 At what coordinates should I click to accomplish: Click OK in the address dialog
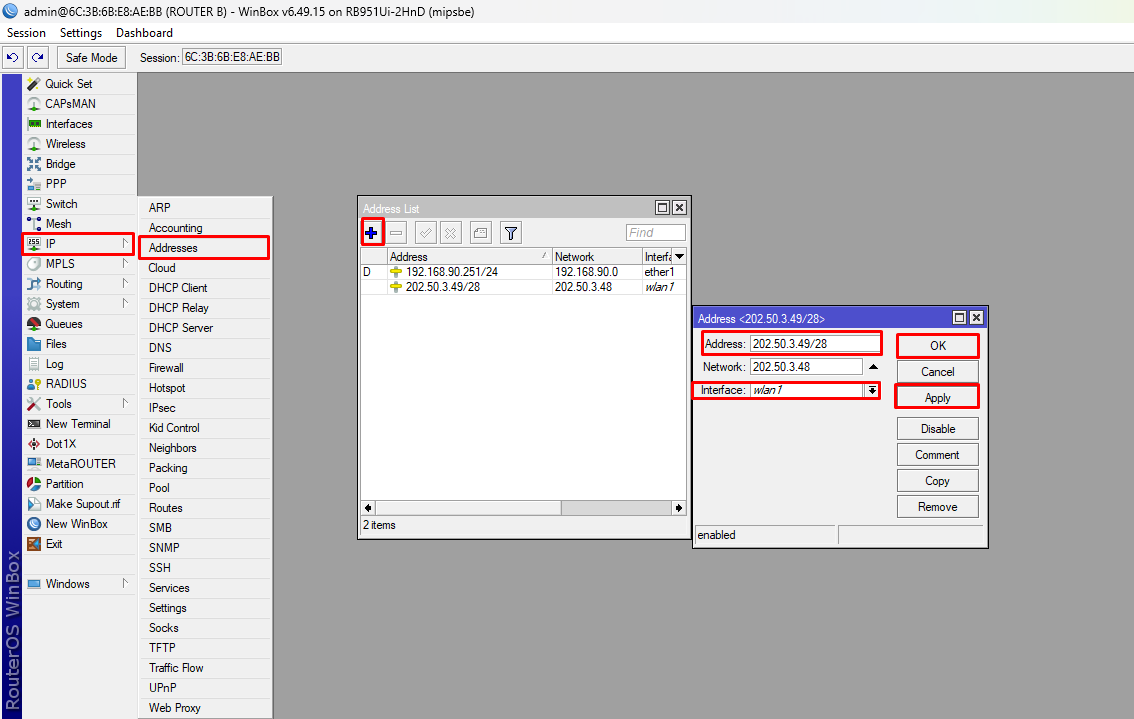(x=937, y=346)
